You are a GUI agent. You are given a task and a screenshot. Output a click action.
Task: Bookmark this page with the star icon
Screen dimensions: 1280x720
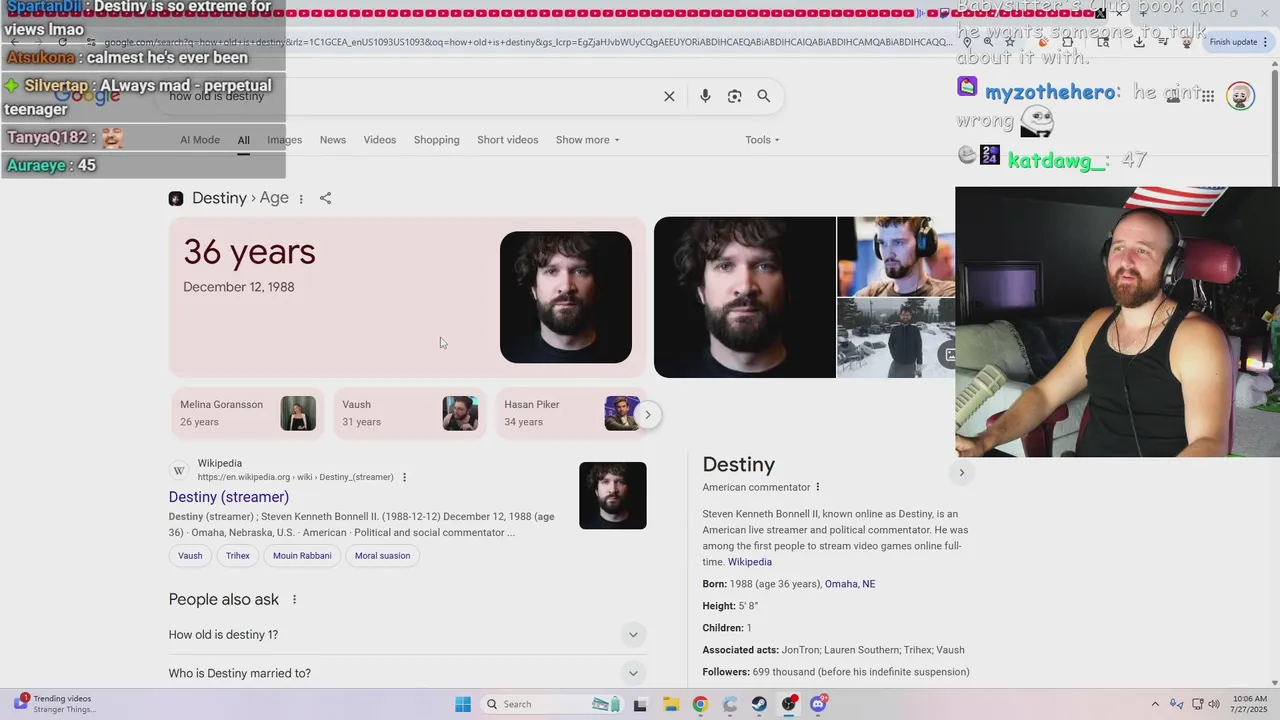1010,42
